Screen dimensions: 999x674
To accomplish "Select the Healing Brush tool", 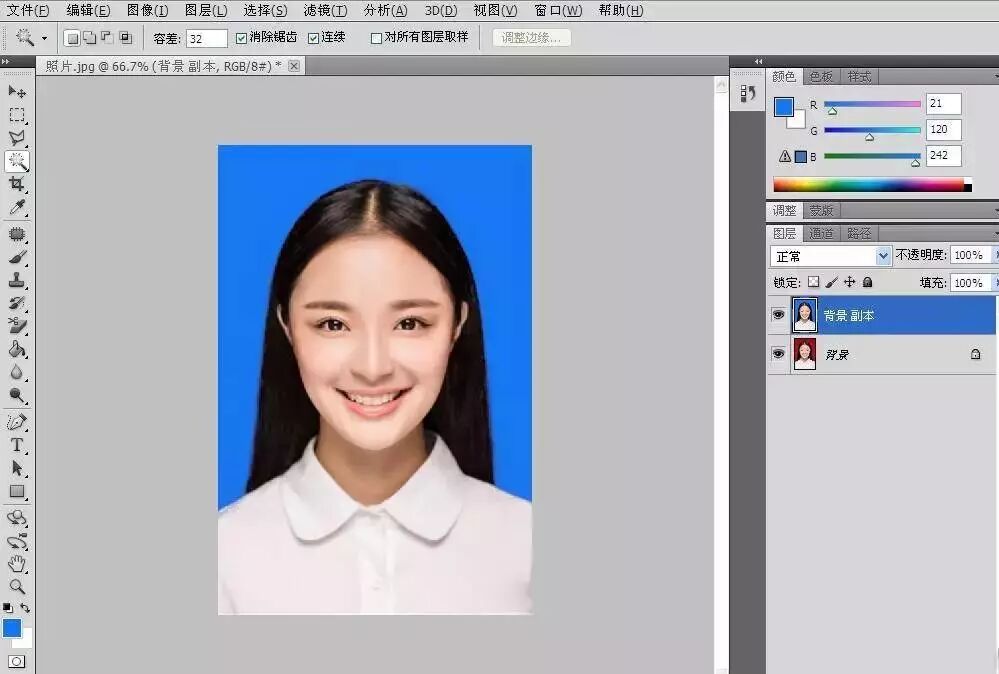I will point(17,234).
